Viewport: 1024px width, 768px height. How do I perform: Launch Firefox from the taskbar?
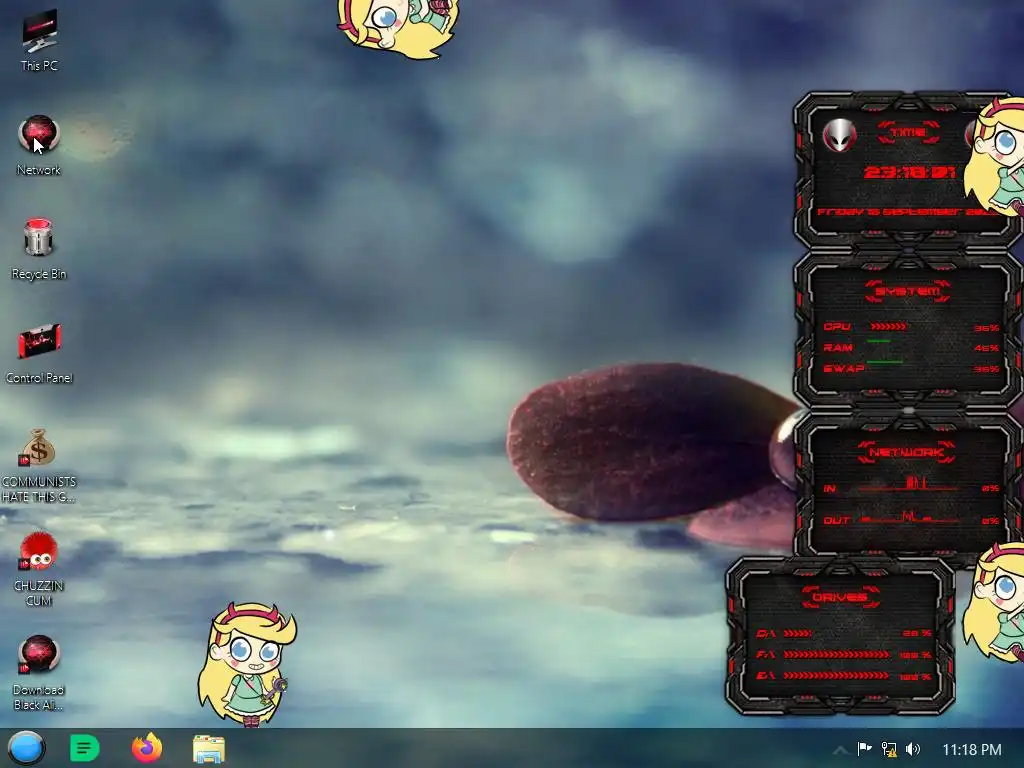(x=147, y=748)
